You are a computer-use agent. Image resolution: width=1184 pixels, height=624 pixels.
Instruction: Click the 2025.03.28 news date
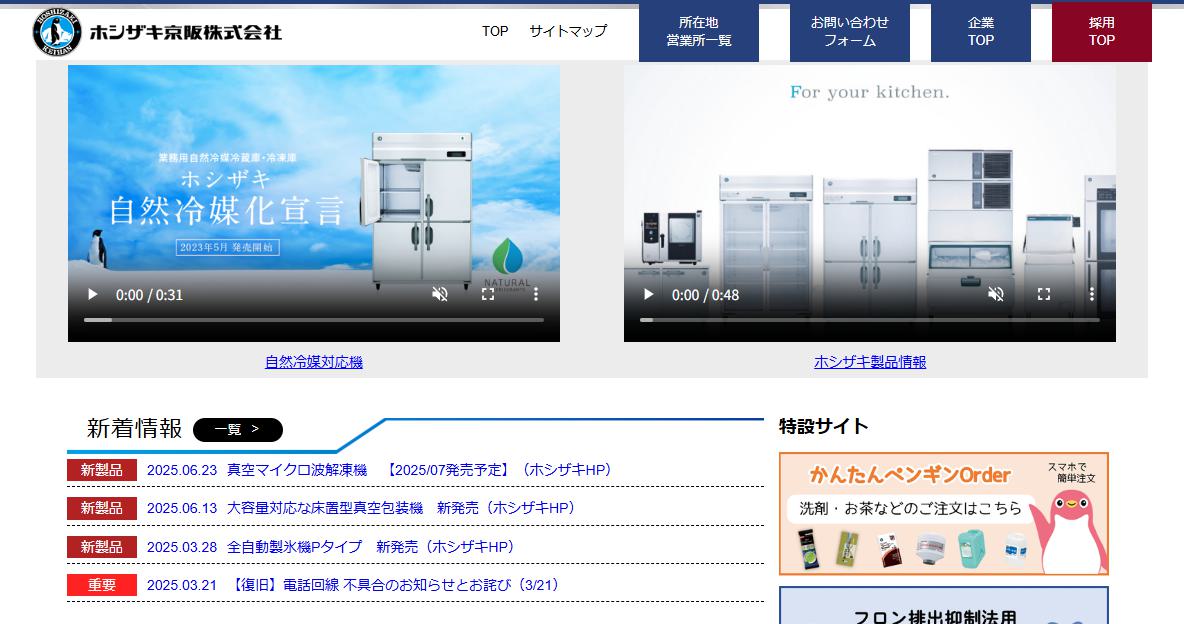coord(182,547)
